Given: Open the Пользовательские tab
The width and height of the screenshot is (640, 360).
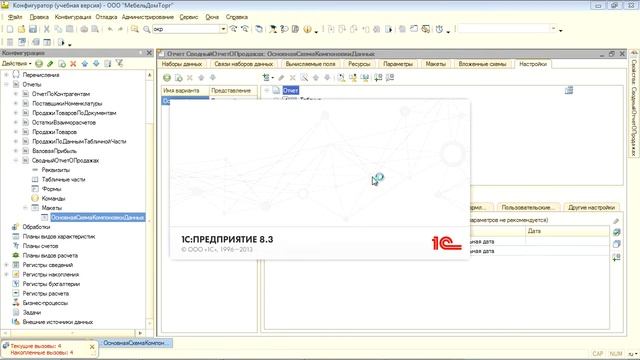Looking at the screenshot, I should [x=528, y=207].
